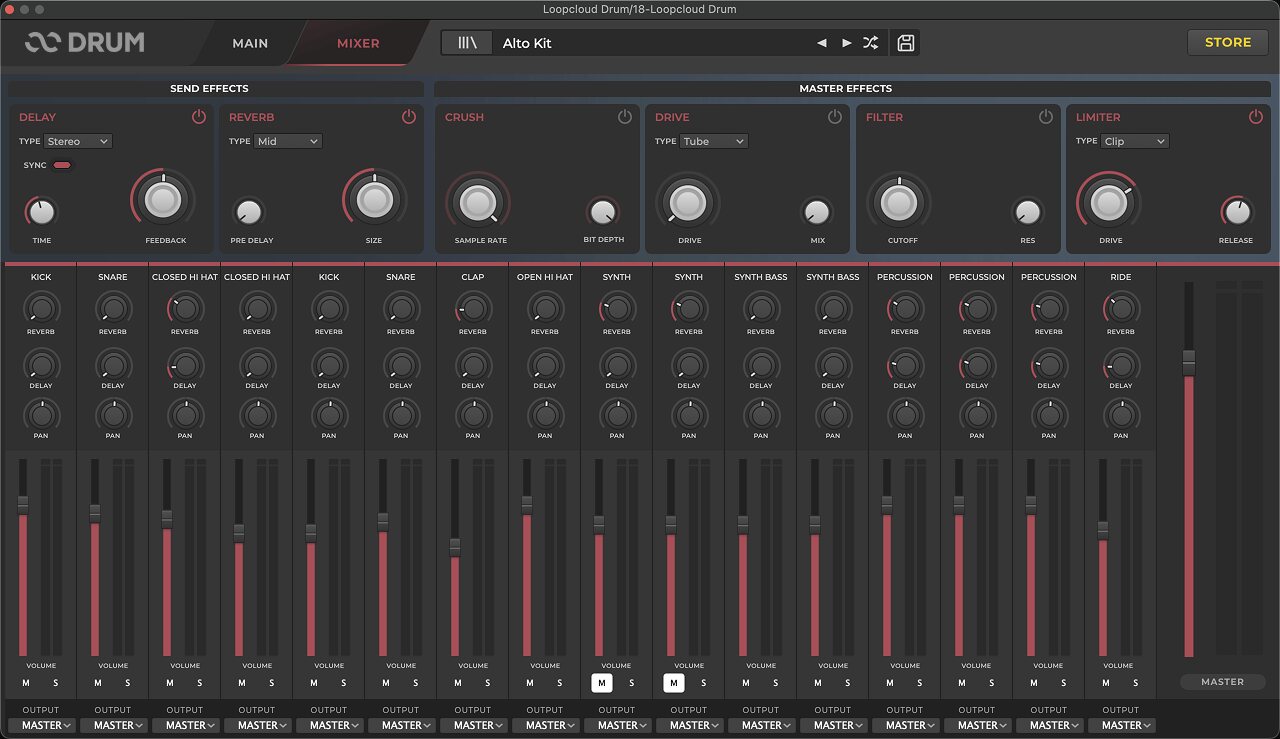This screenshot has height=739, width=1280.
Task: Disable the Limiter effect power button
Action: (1256, 117)
